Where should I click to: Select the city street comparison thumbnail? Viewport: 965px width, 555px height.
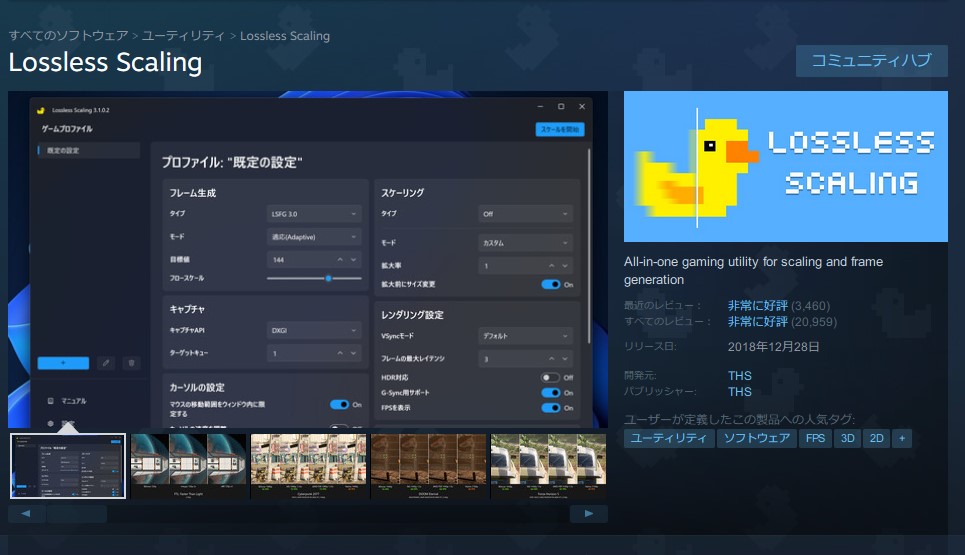(x=308, y=466)
